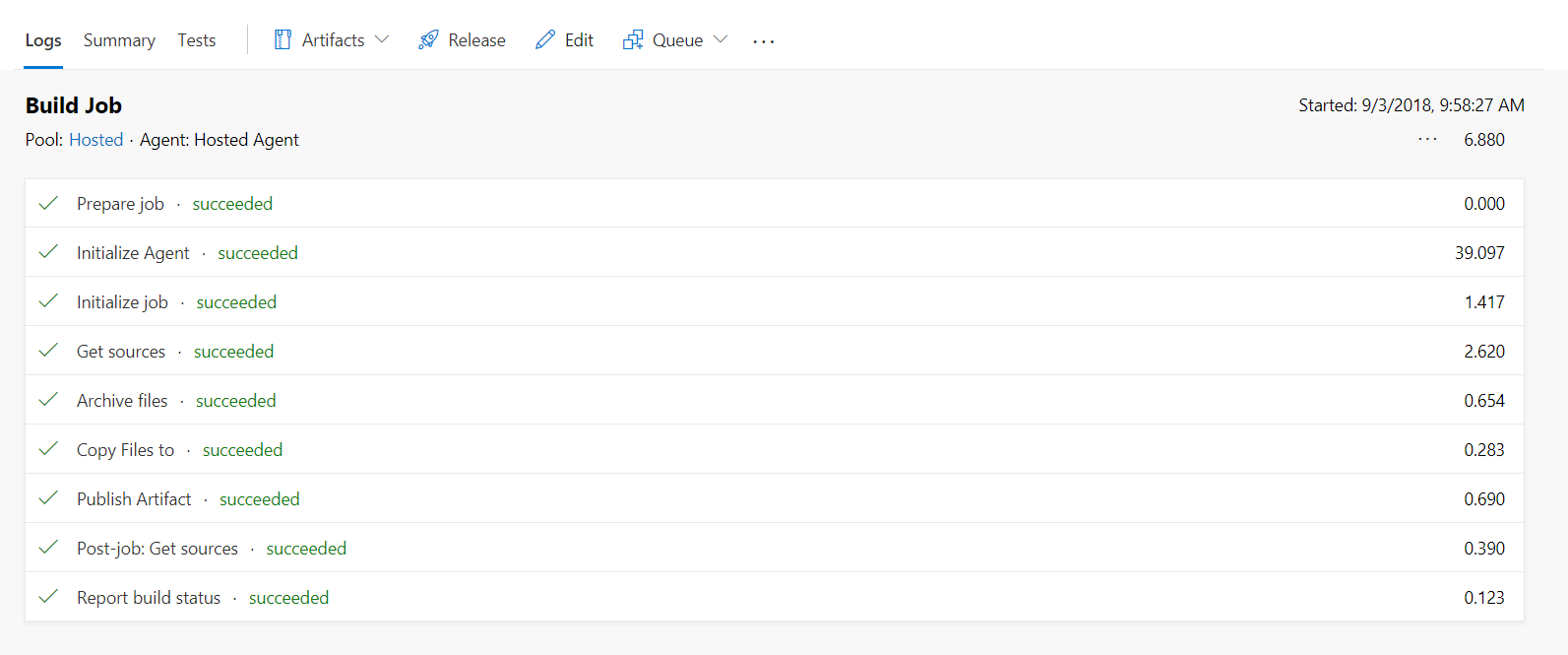Expand the Artifacts dropdown chevron
Viewport: 1568px width, 655px height.
382,40
